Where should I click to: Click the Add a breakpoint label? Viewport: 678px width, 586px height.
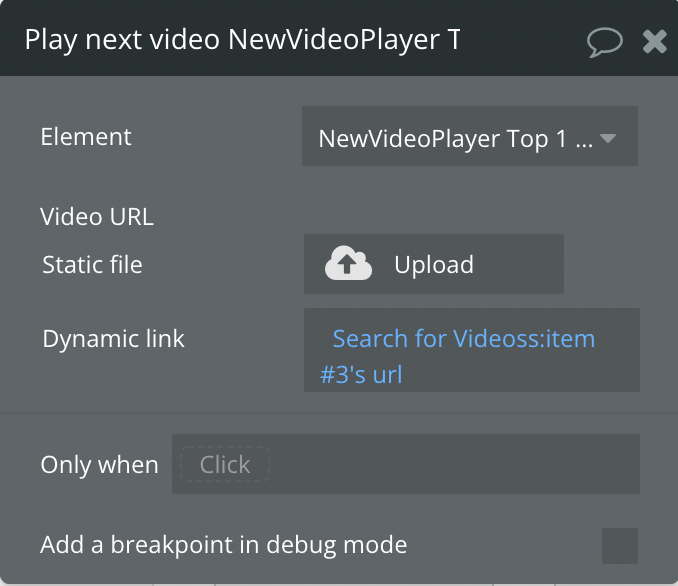pyautogui.click(x=224, y=544)
